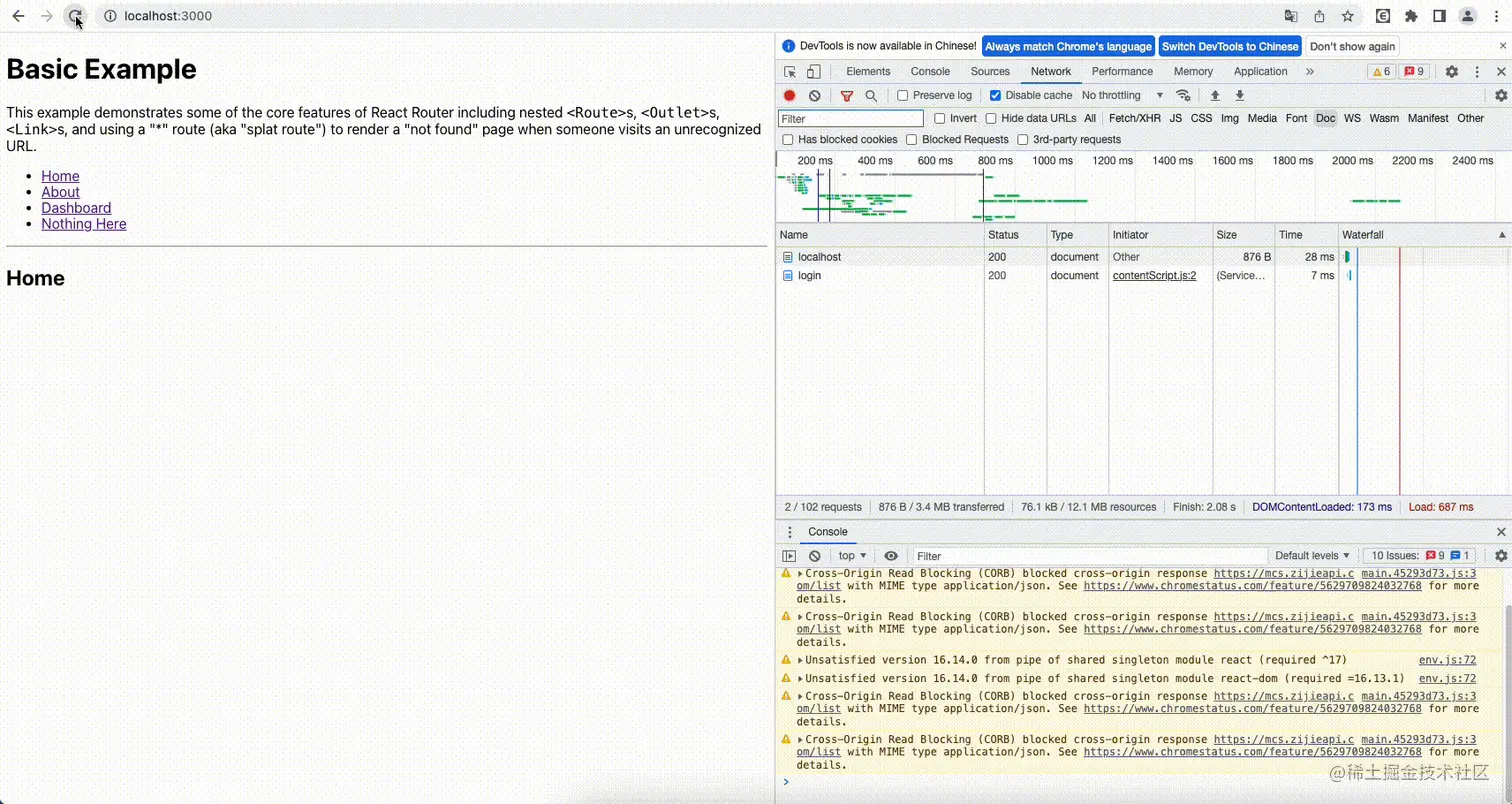Image resolution: width=1512 pixels, height=804 pixels.
Task: Enable Hide data URLs checkbox
Action: [x=991, y=118]
